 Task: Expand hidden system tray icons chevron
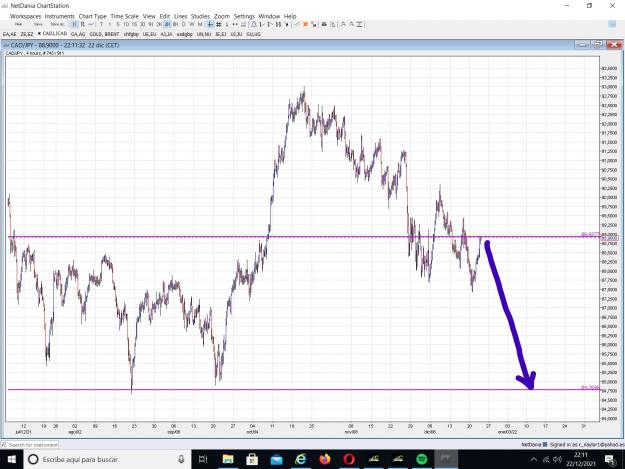point(534,459)
